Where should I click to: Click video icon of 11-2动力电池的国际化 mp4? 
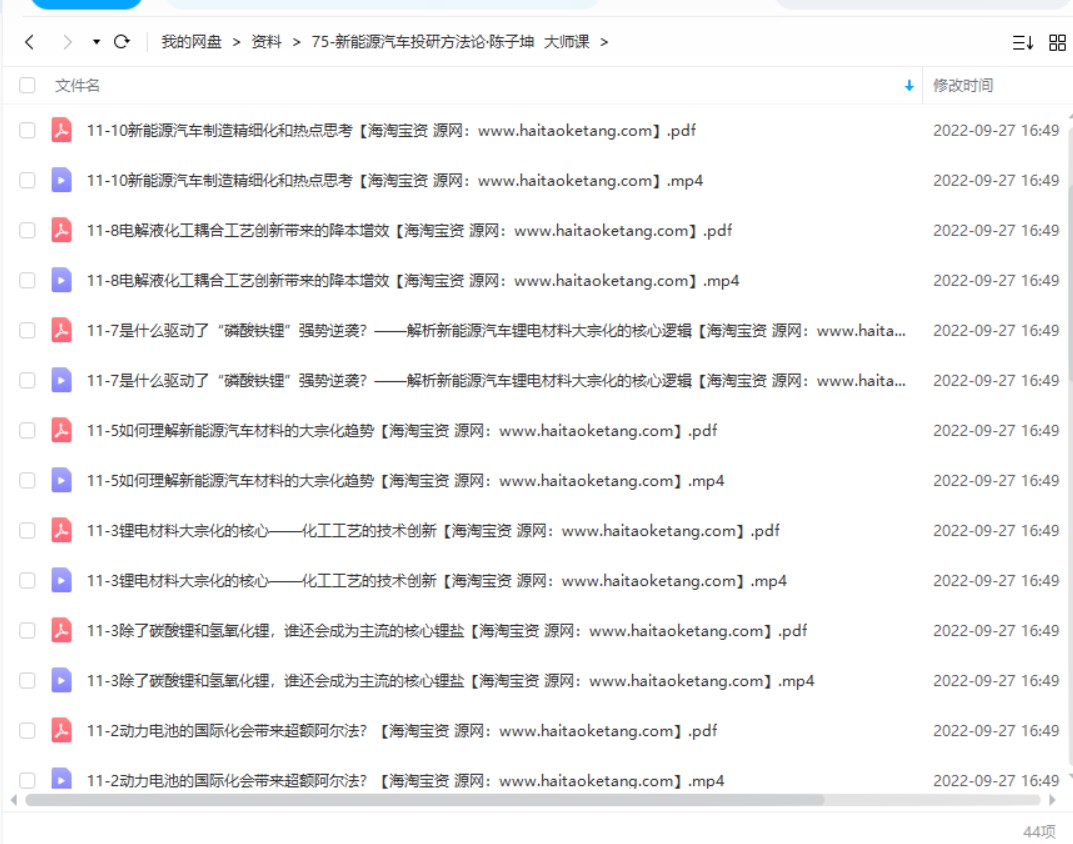click(x=62, y=779)
